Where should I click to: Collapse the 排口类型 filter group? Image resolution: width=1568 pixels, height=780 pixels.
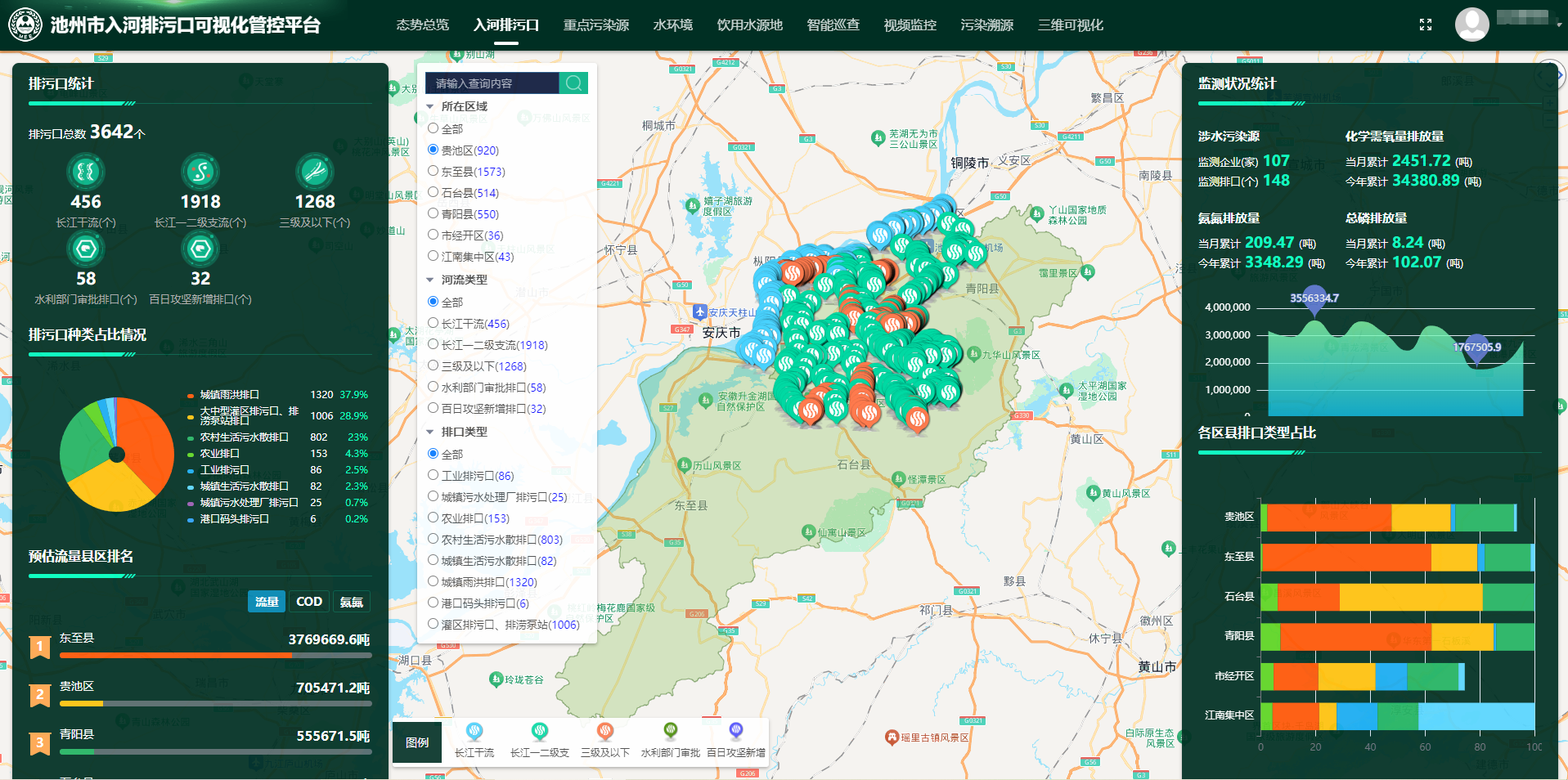click(x=430, y=432)
